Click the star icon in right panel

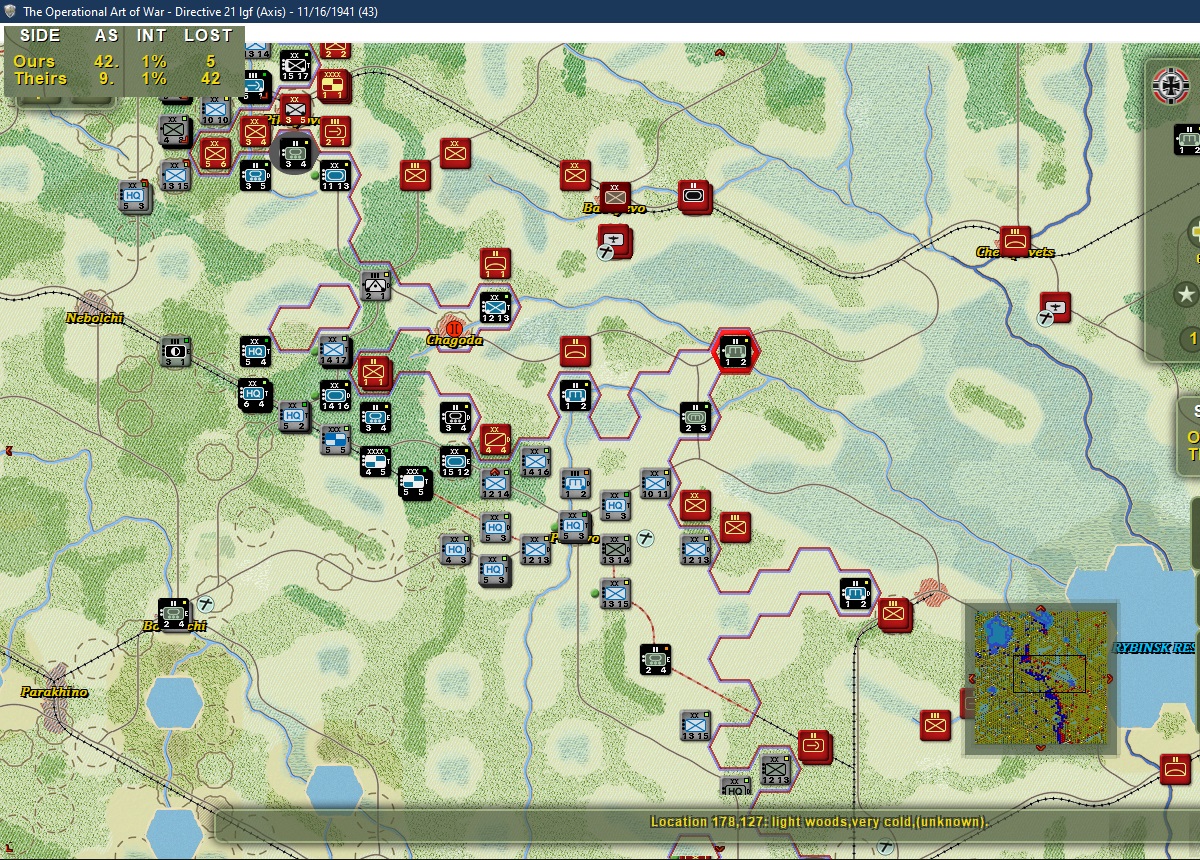click(x=1186, y=295)
